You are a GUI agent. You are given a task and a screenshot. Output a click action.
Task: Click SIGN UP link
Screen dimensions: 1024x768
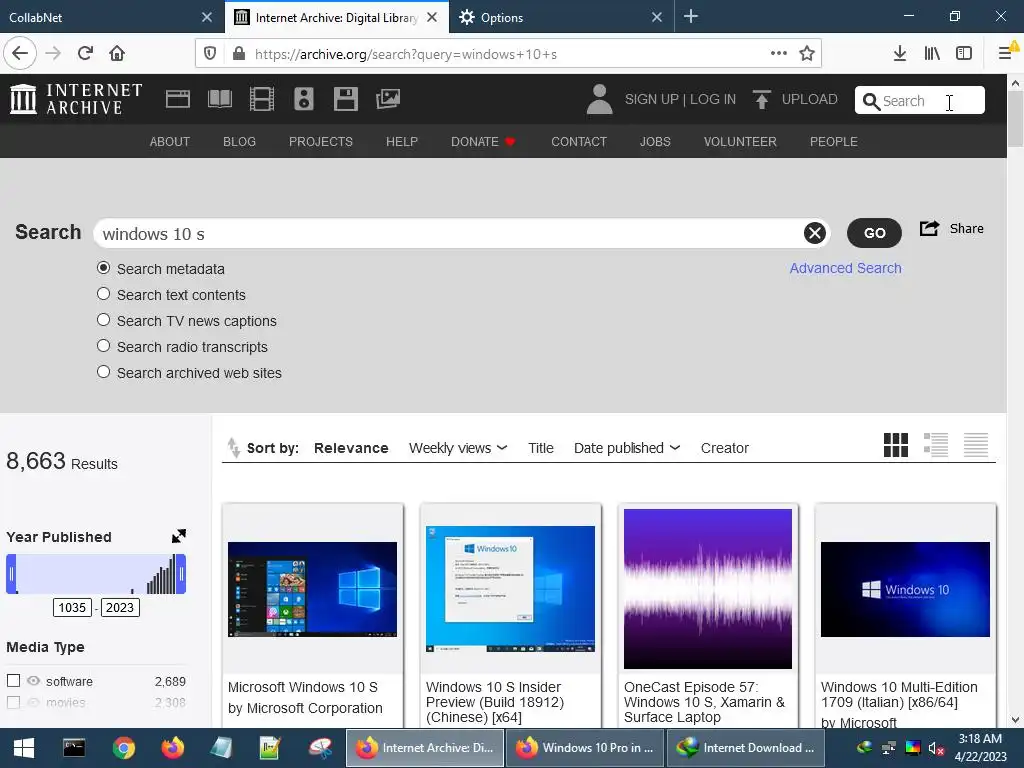(x=651, y=99)
